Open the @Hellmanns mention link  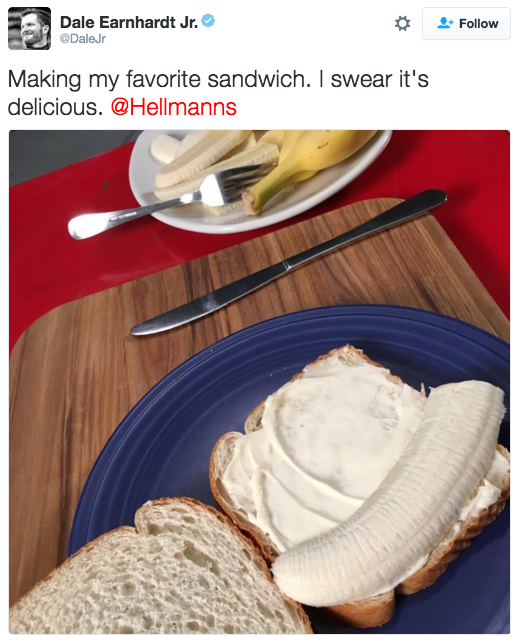pyautogui.click(x=173, y=107)
